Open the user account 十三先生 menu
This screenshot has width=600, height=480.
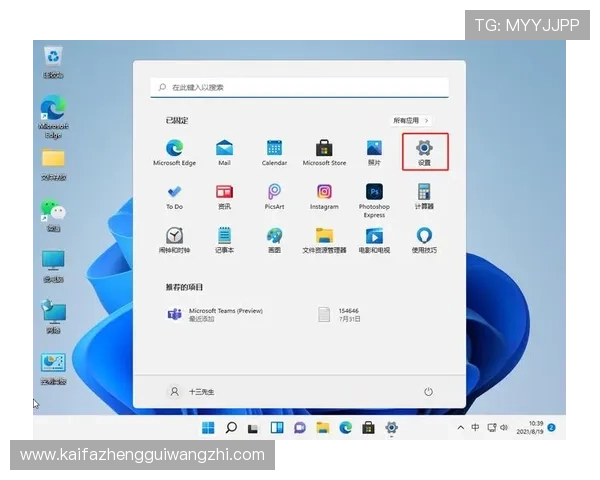192,392
